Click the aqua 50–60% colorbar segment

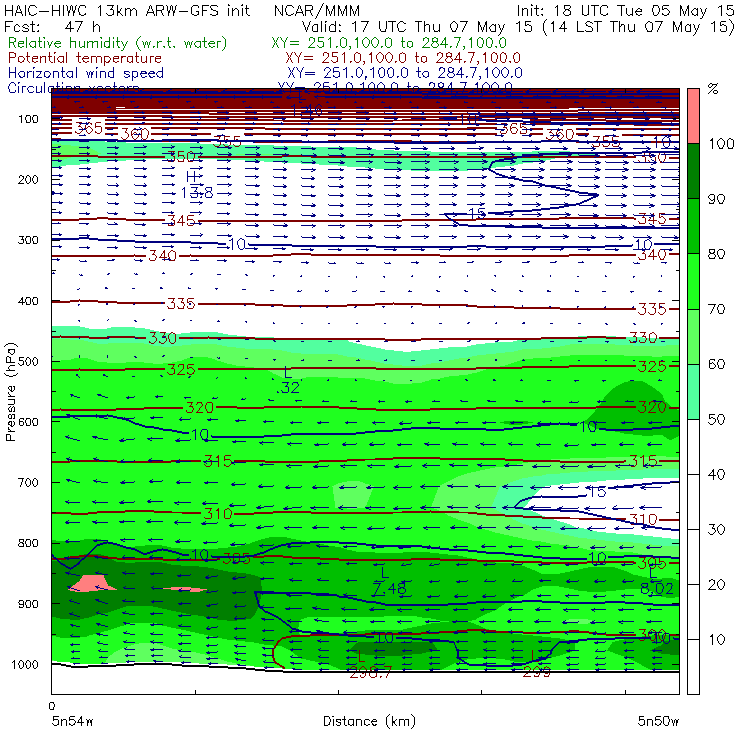693,391
